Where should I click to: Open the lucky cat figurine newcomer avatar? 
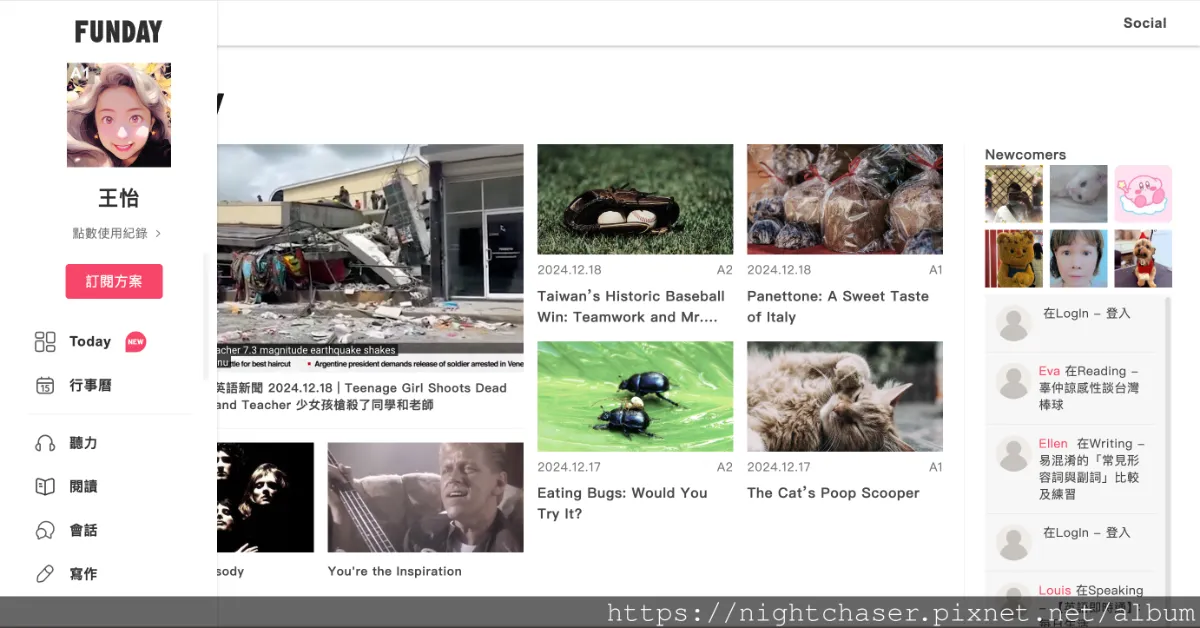[1014, 259]
